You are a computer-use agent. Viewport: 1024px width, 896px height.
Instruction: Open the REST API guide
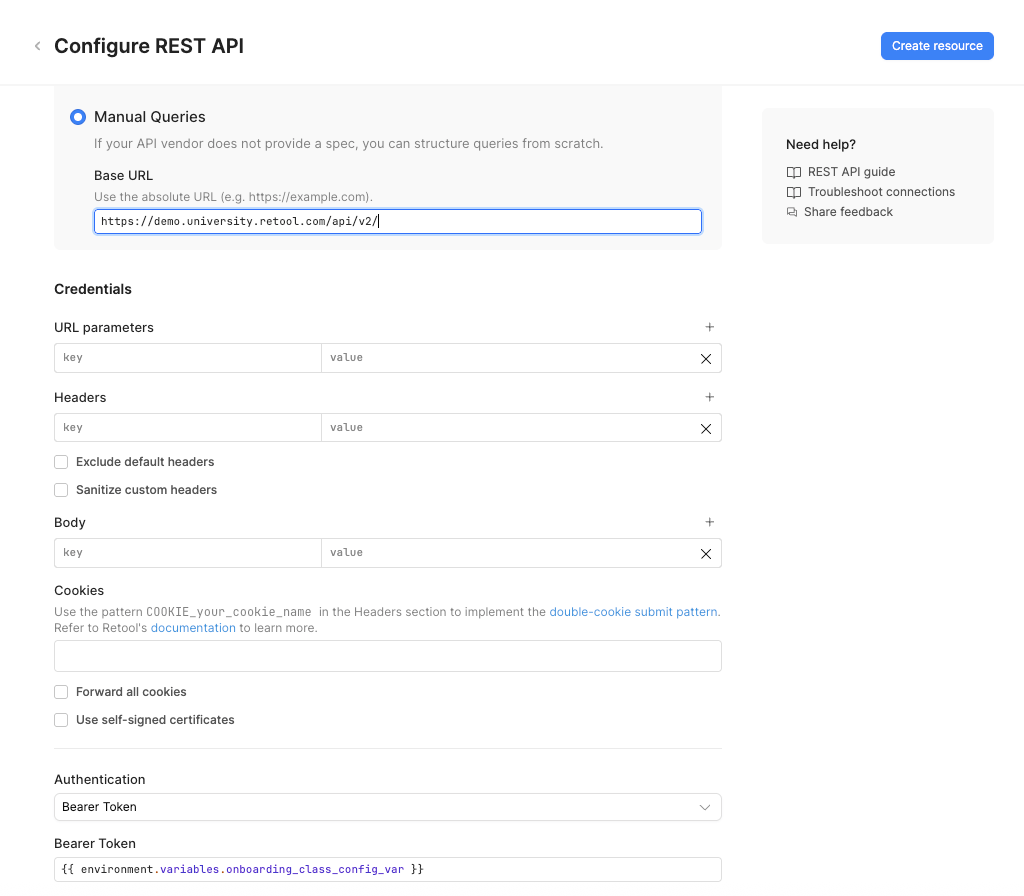tap(851, 172)
